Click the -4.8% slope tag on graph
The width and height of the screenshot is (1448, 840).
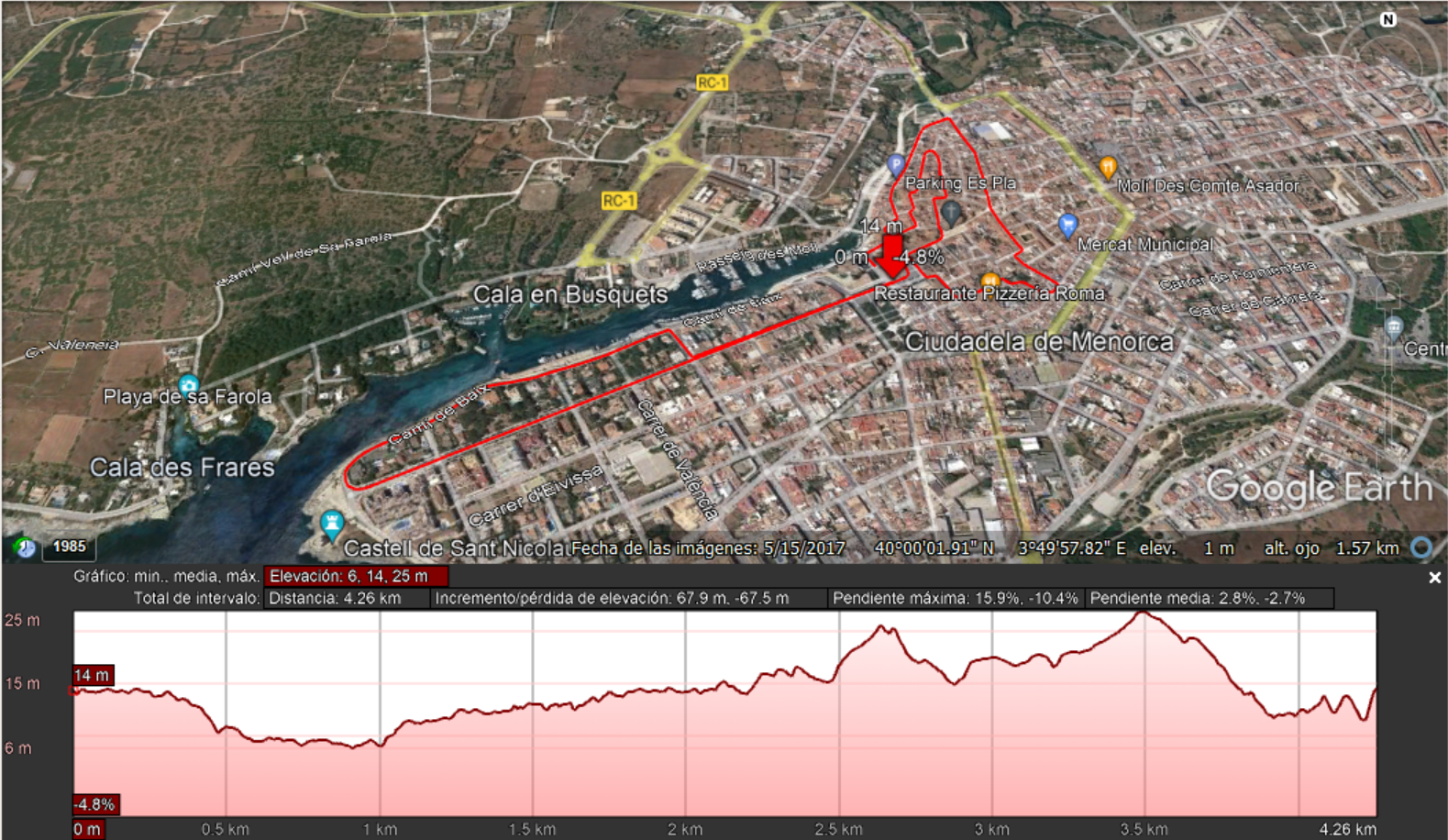click(x=94, y=804)
